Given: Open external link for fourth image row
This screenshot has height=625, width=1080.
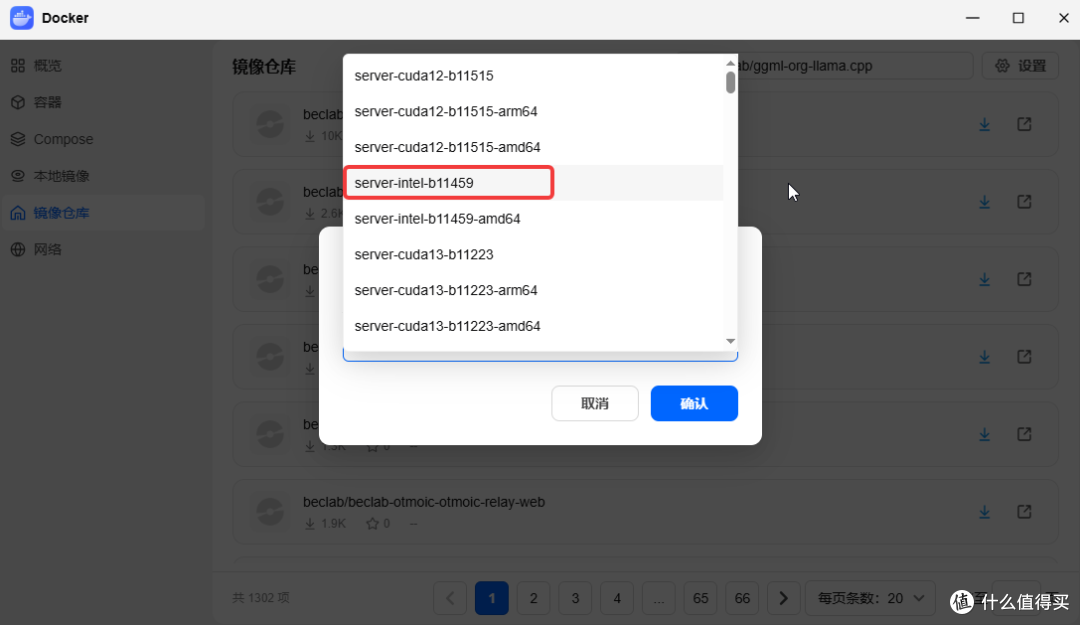Looking at the screenshot, I should click(1024, 357).
